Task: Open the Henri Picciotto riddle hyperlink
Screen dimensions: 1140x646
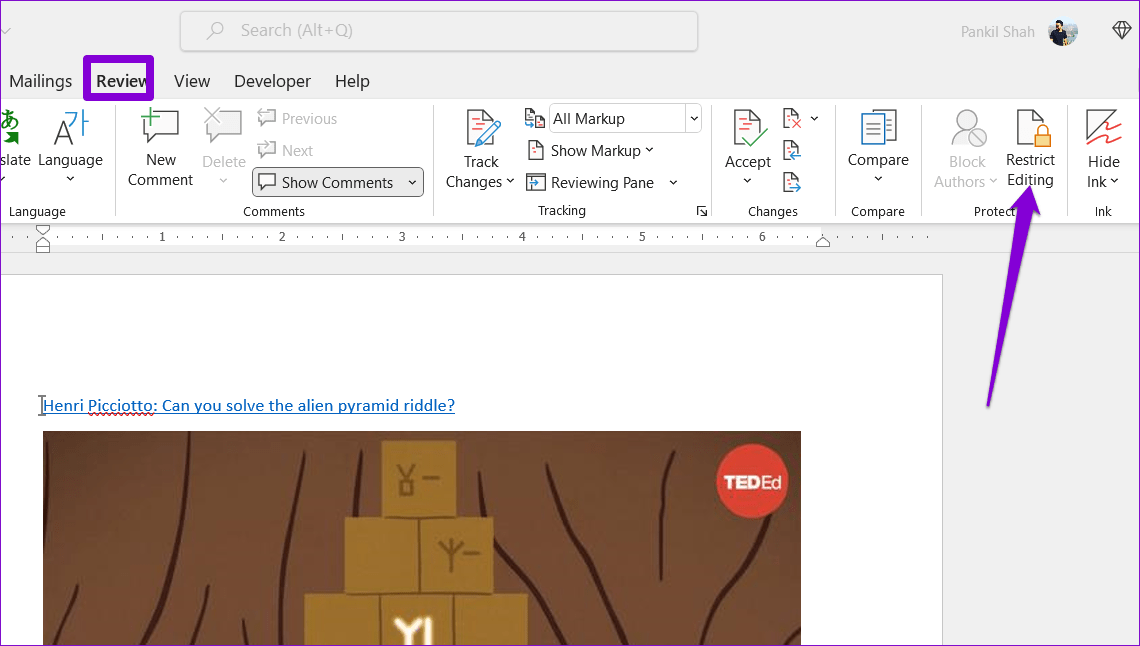Action: pyautogui.click(x=249, y=405)
